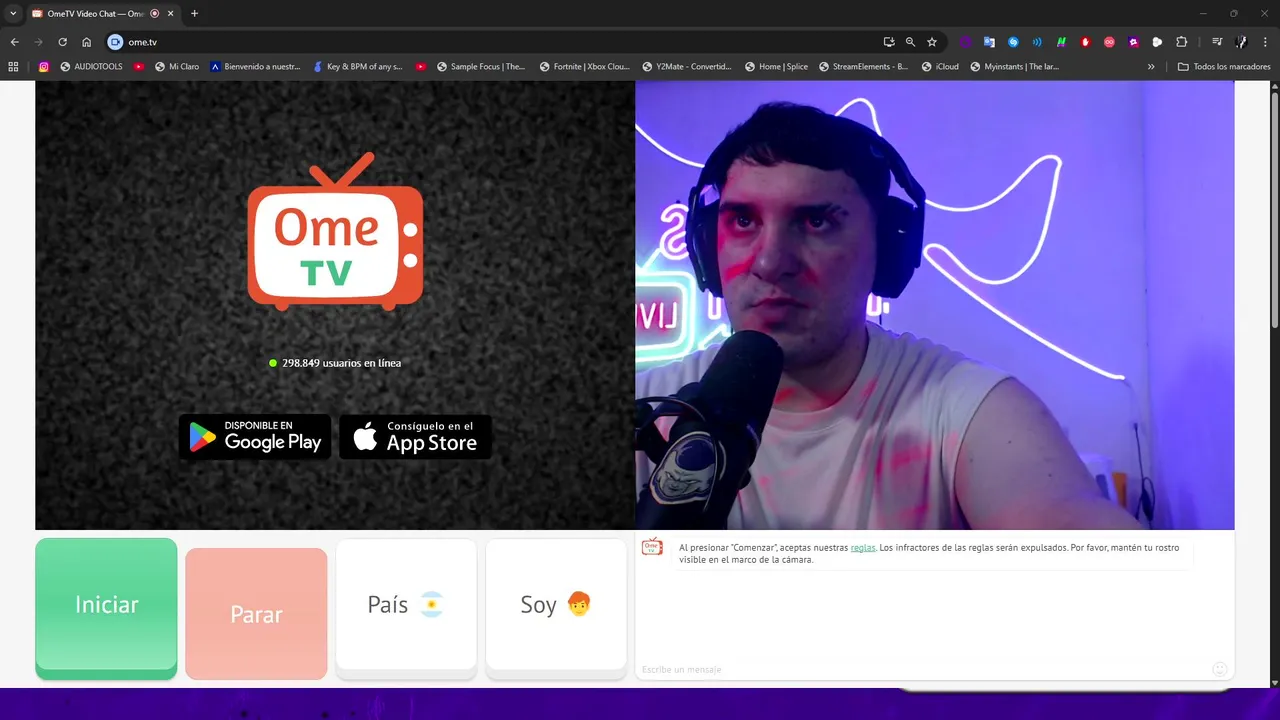This screenshot has height=720, width=1280.
Task: Open the App Store download badge
Action: [415, 437]
